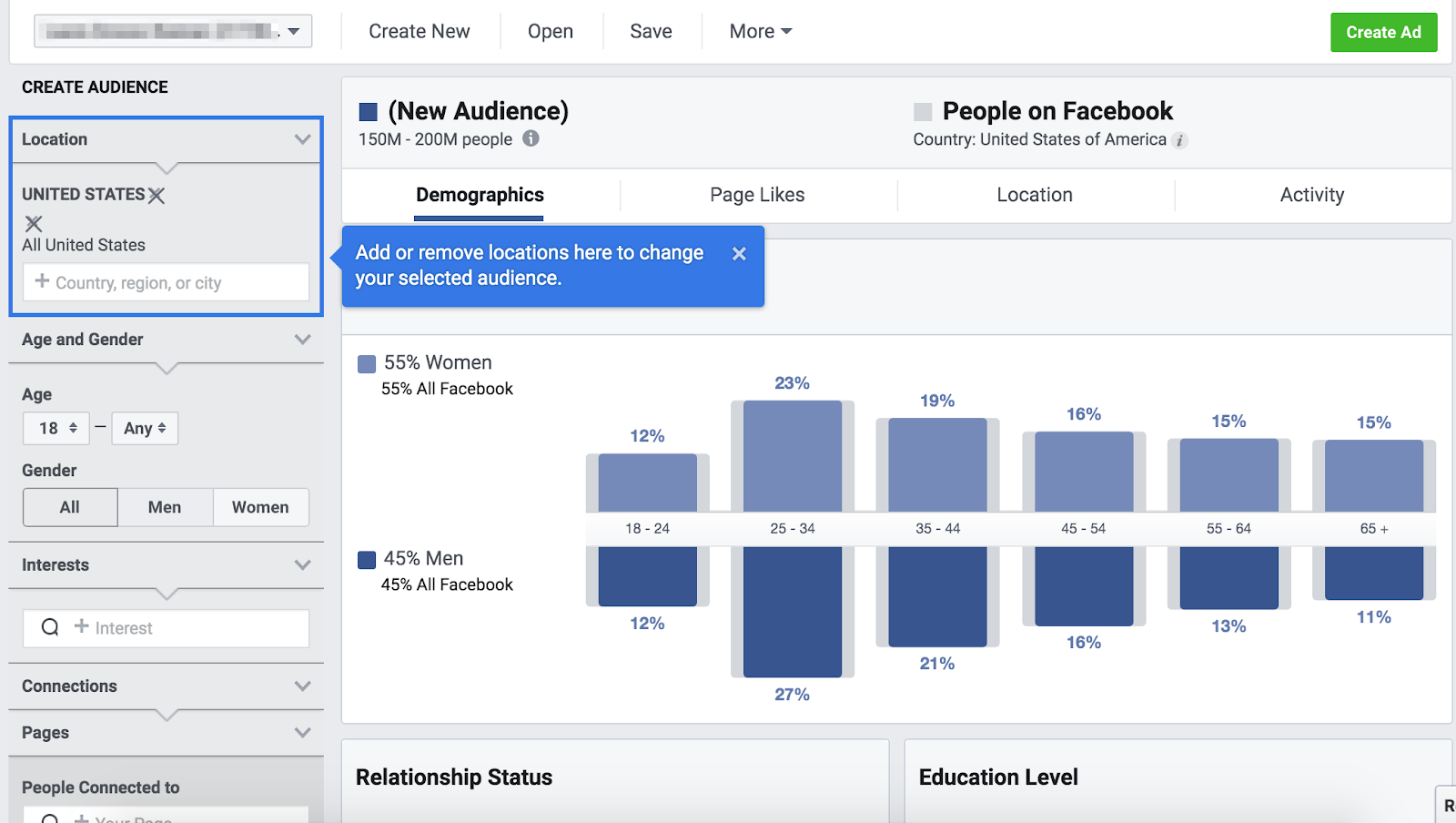
Task: Select All gender option
Action: pyautogui.click(x=70, y=507)
